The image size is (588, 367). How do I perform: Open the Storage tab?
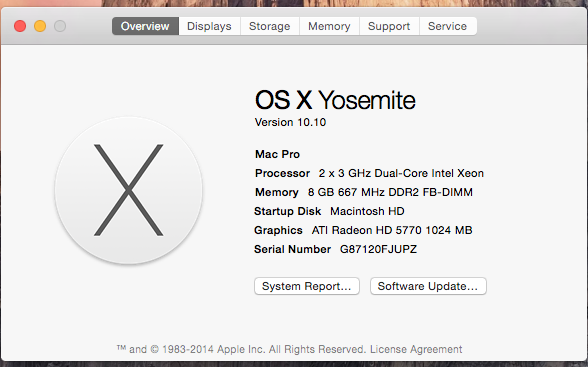pyautogui.click(x=270, y=26)
